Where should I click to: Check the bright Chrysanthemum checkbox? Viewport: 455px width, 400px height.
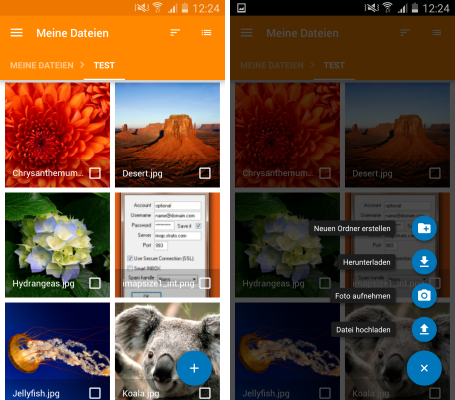[x=95, y=173]
